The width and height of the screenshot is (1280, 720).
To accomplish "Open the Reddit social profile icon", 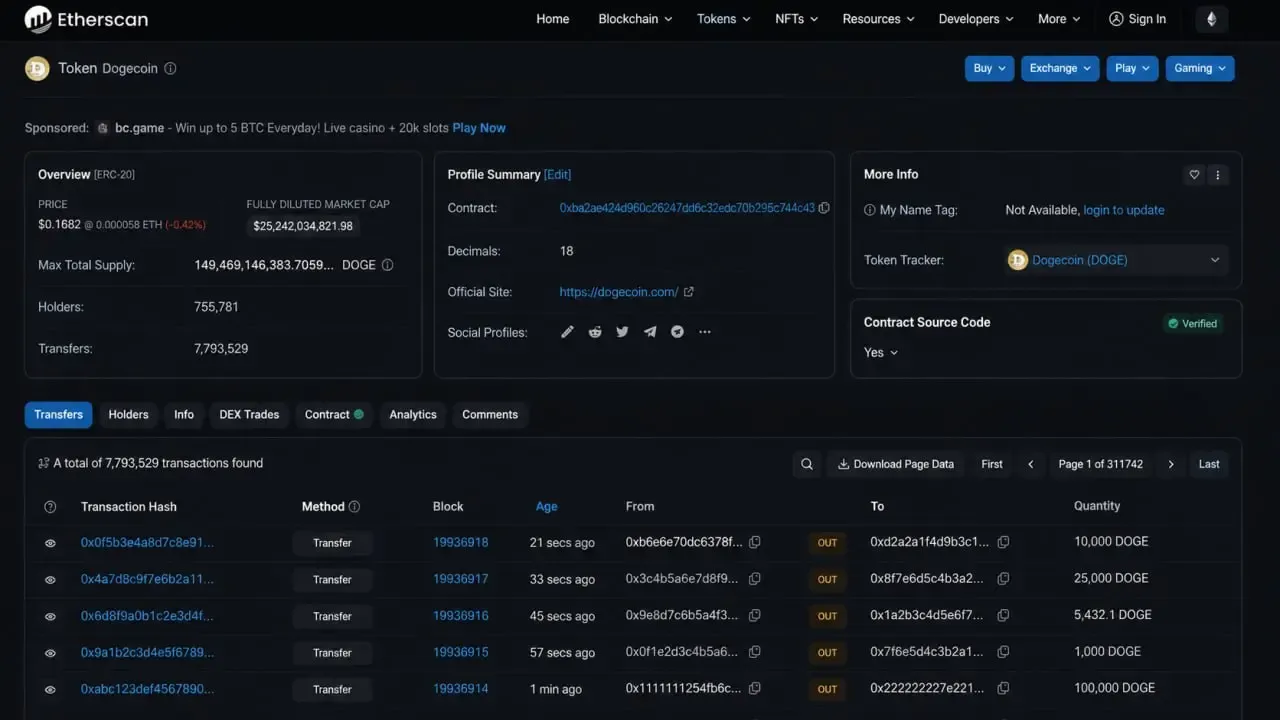I will [x=595, y=332].
